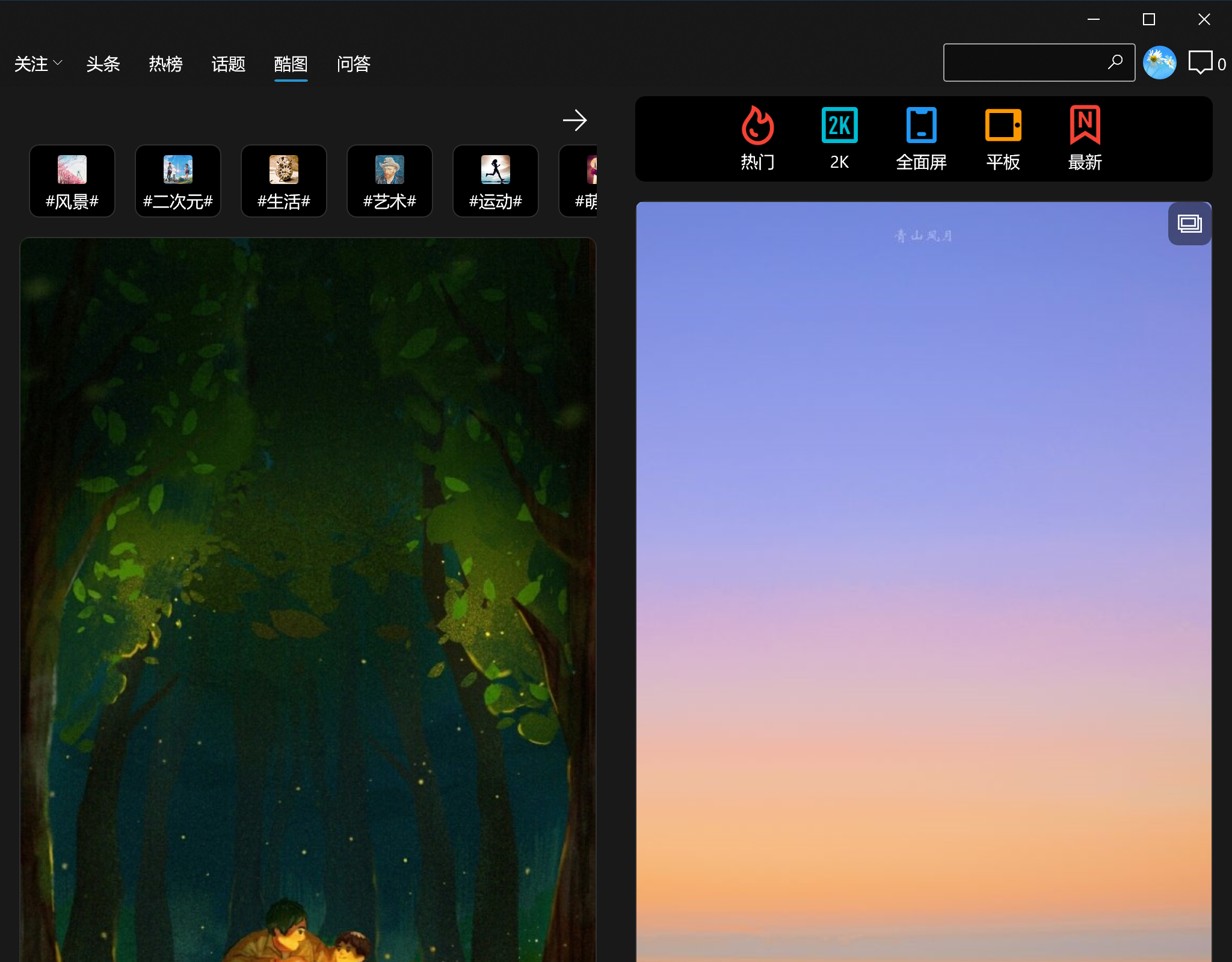Click inside the search input box
The image size is (1232, 962).
point(1023,63)
